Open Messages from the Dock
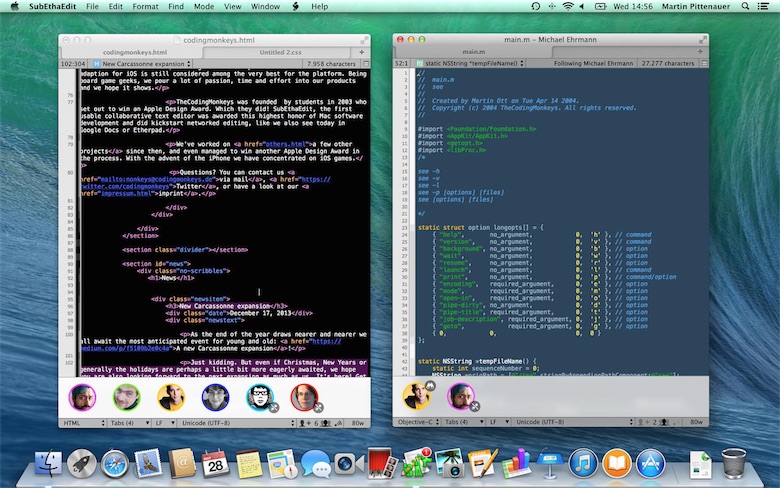Image resolution: width=780 pixels, height=488 pixels. (x=315, y=464)
